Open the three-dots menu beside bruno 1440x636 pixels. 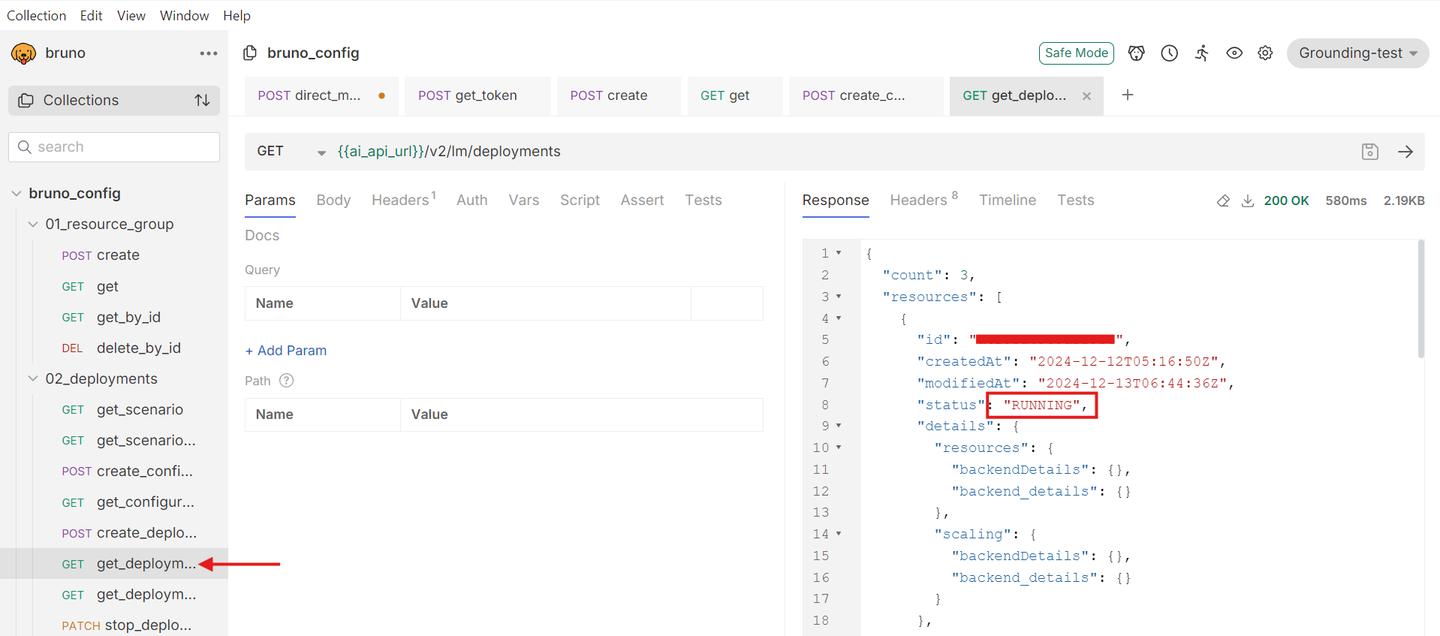pyautogui.click(x=208, y=54)
